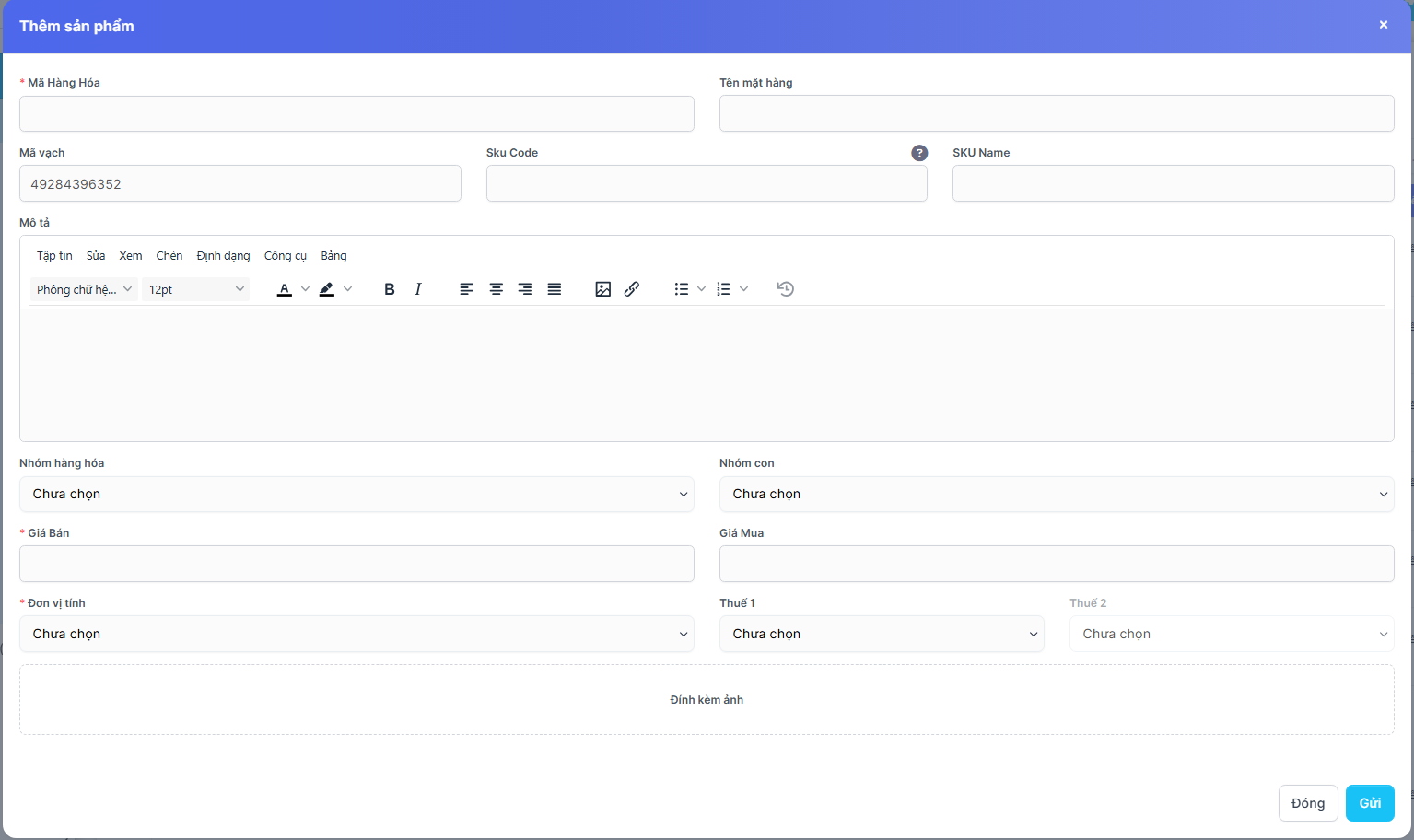The image size is (1414, 840).
Task: Open the font size 12pt dropdown
Action: 196,289
